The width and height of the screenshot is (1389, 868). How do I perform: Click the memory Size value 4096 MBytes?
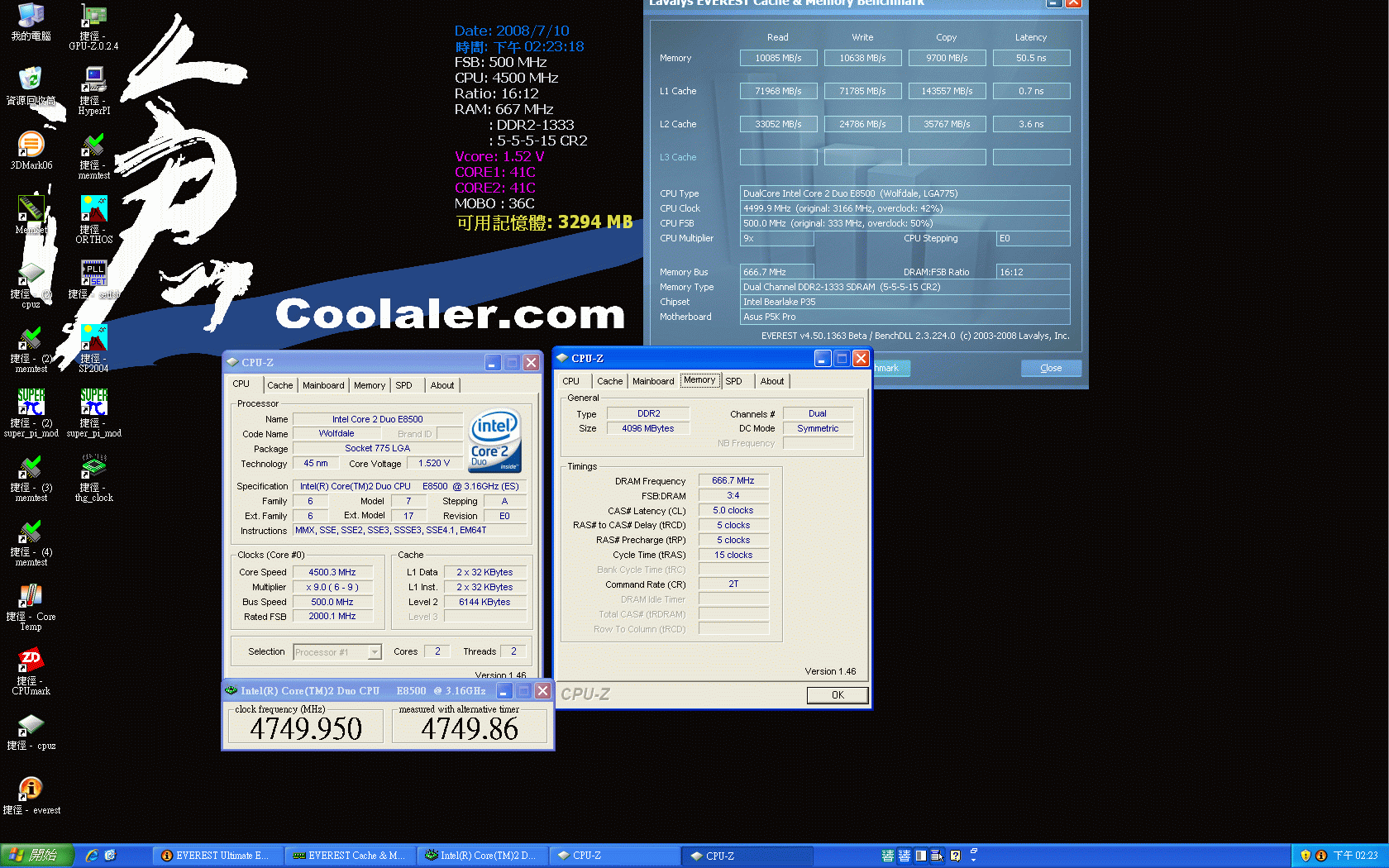pos(648,428)
